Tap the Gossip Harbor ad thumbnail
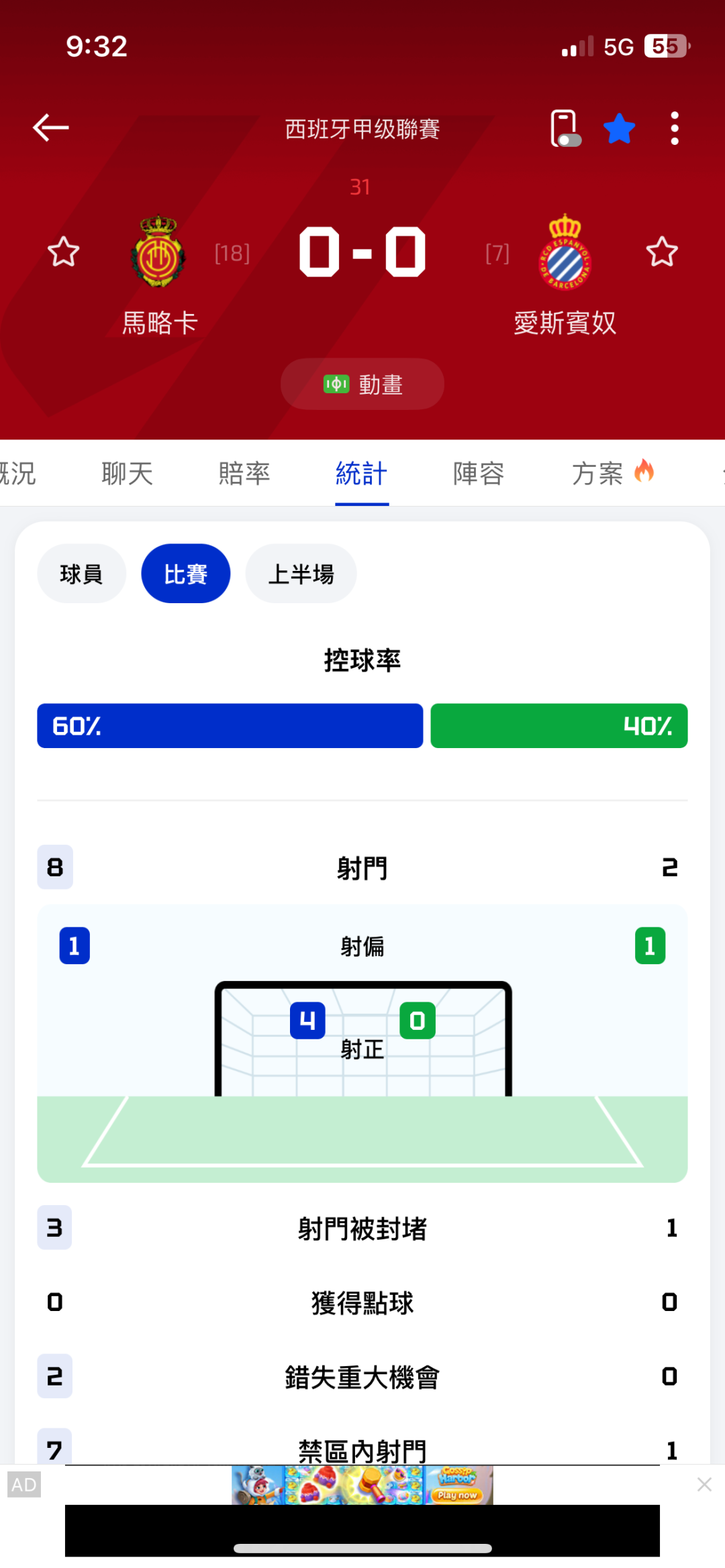Screen dimensions: 725x1568 [x=362, y=1485]
